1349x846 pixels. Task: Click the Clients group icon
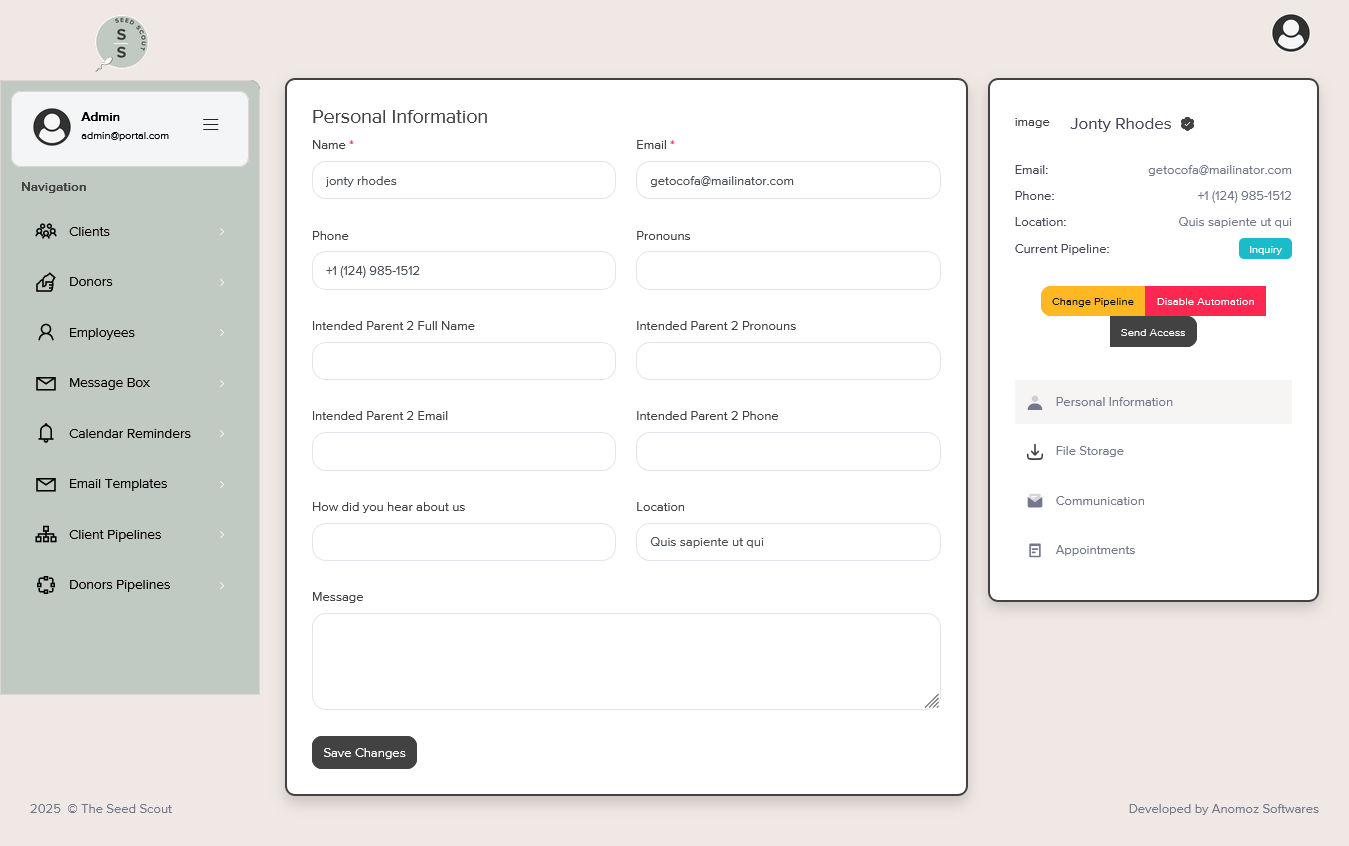46,232
